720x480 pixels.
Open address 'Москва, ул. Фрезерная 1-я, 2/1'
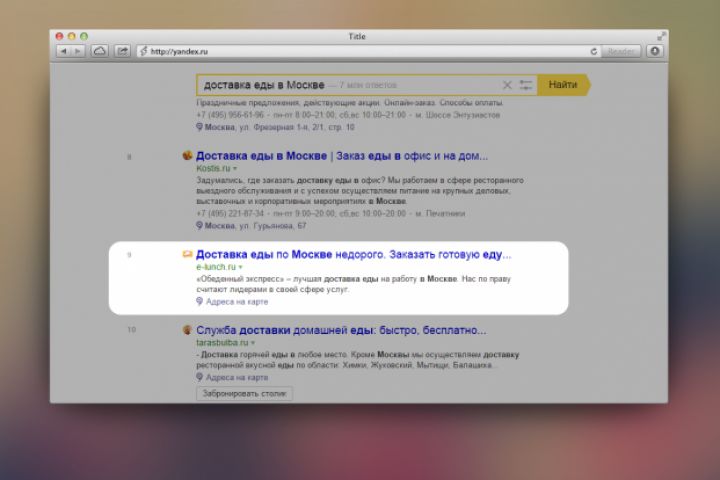pyautogui.click(x=279, y=127)
